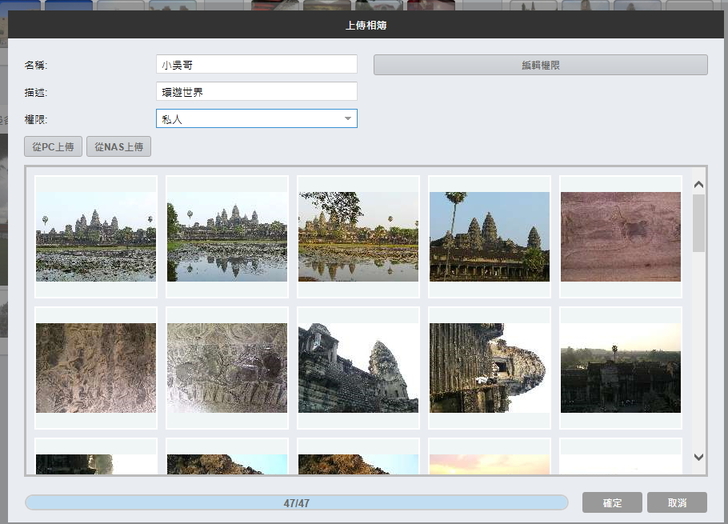Select first bas-relief carving thumbnail in second row
This screenshot has width=728, height=524.
tap(96, 367)
